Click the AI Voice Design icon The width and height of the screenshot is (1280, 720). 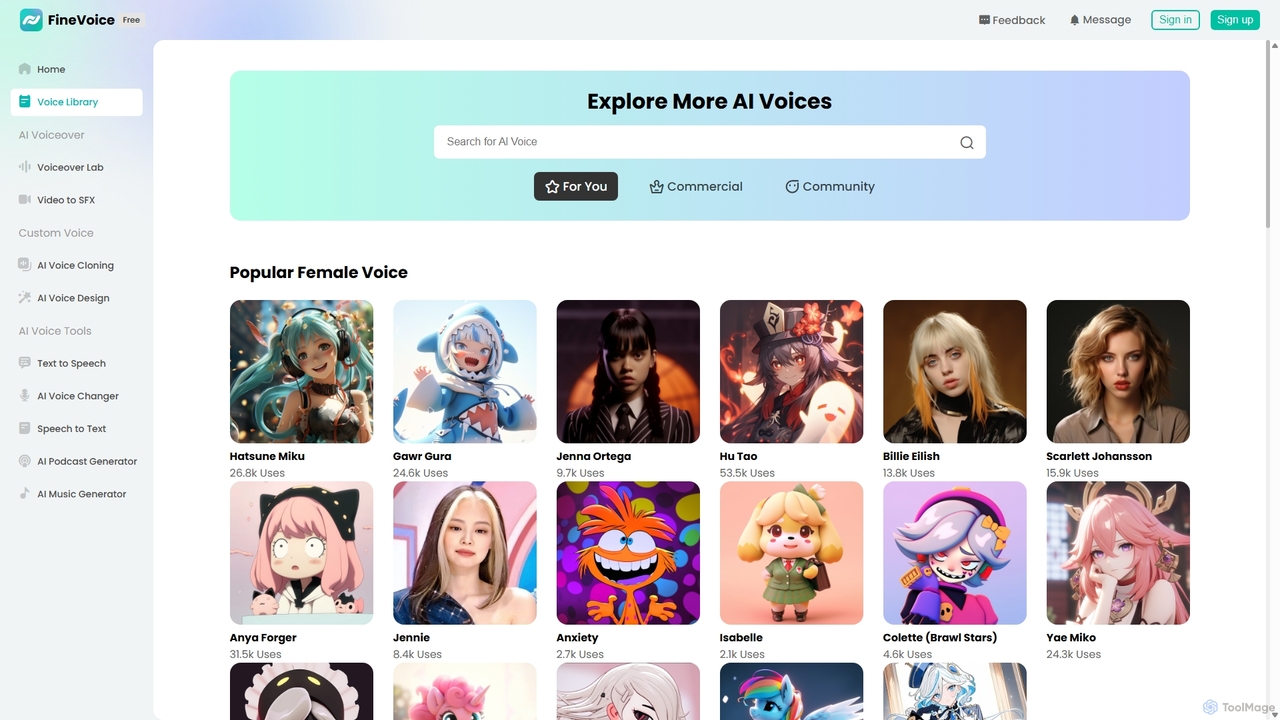[25, 298]
